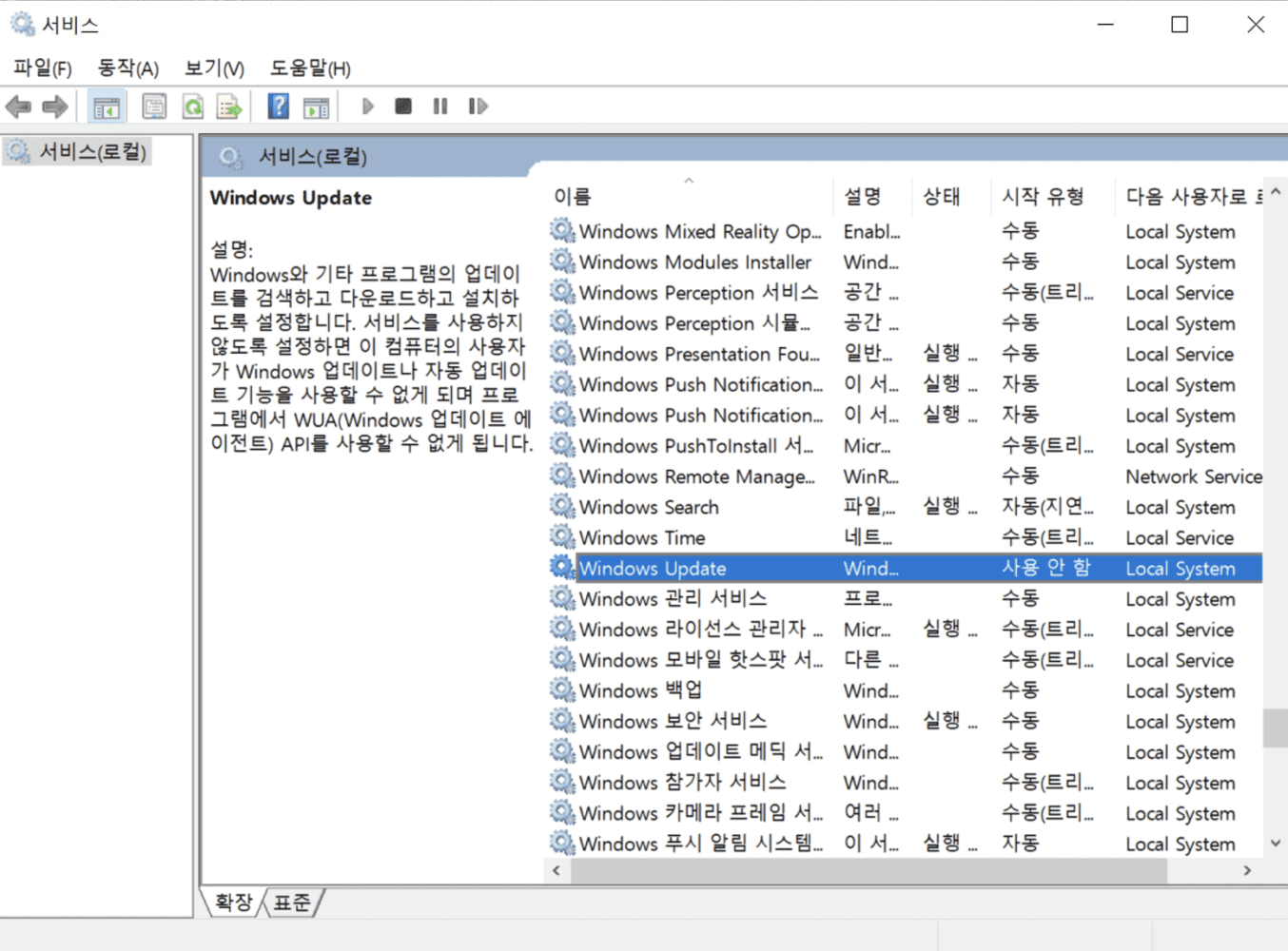Sort by the 시작 유형 column header
The width and height of the screenshot is (1288, 951).
coord(1052,196)
